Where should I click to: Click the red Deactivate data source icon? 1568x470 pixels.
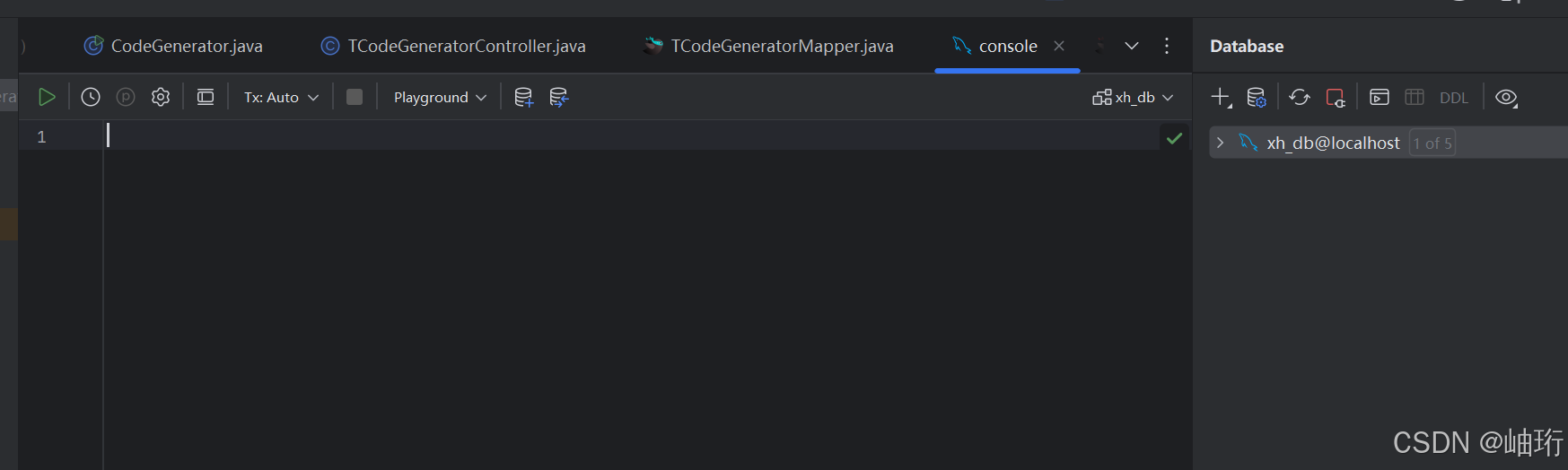pos(1336,97)
